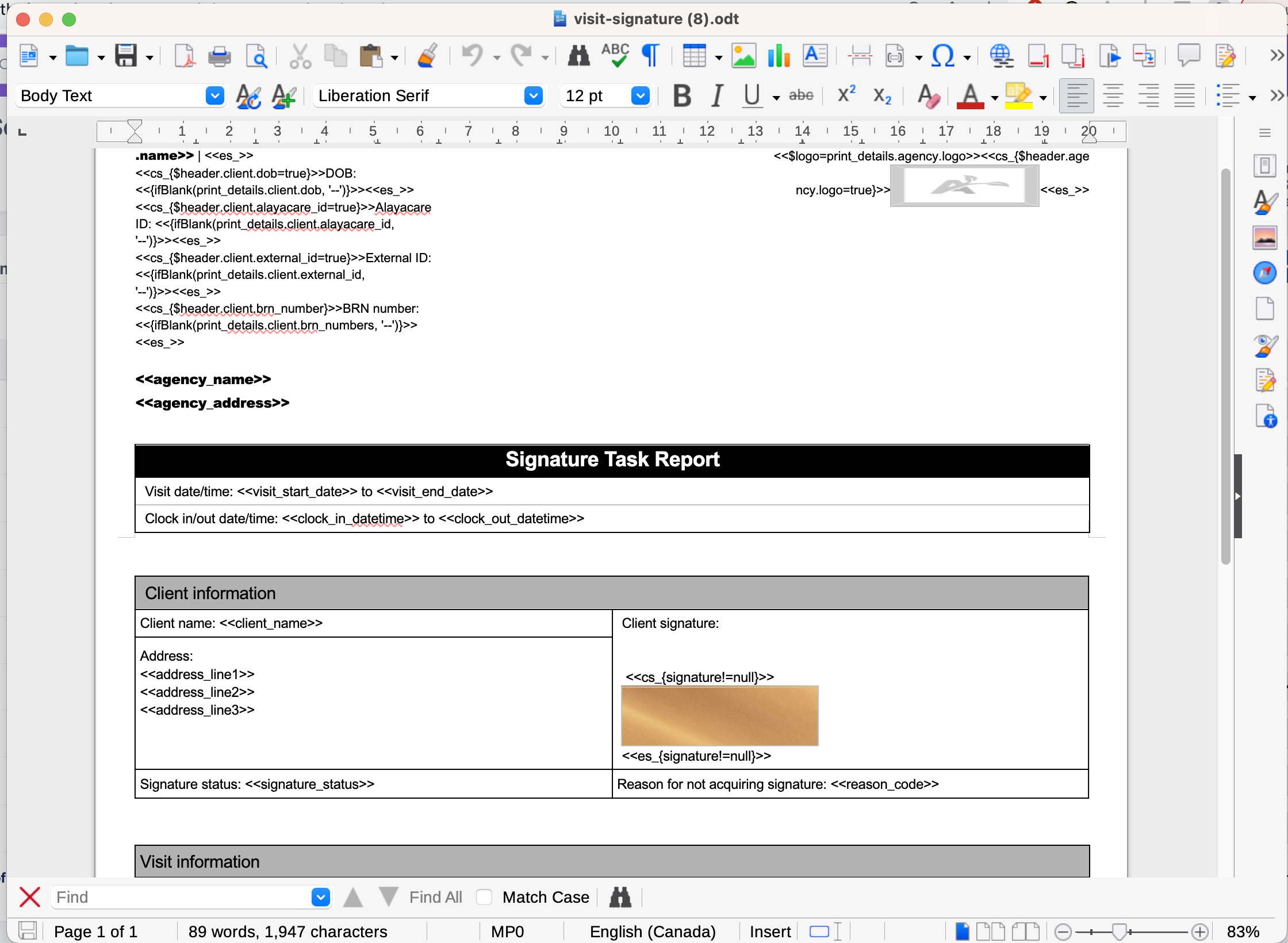Click New Style from Selection icon
This screenshot has height=943, width=1288.
[x=283, y=96]
